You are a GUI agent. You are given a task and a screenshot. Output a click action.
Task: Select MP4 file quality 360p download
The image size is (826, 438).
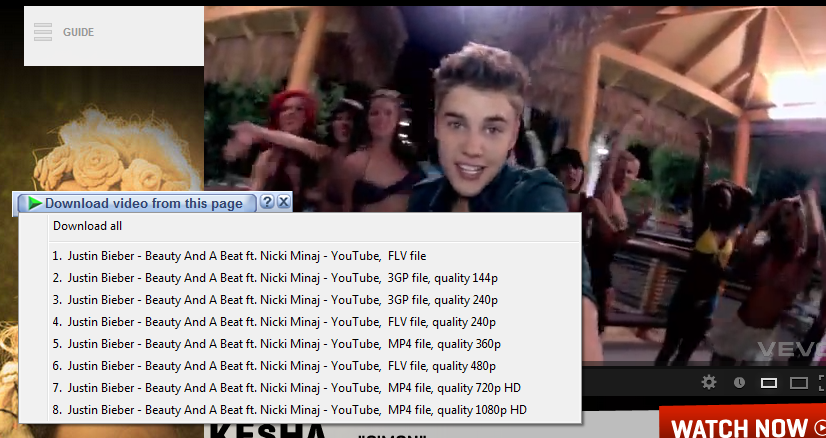coord(300,344)
